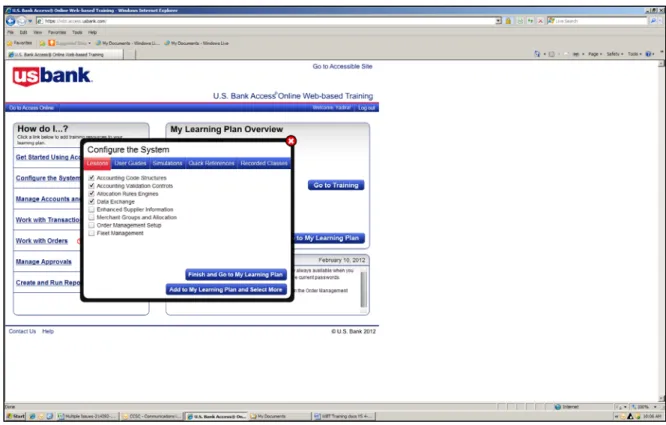
Task: Check the Order Management Setup checkbox
Action: tap(91, 225)
